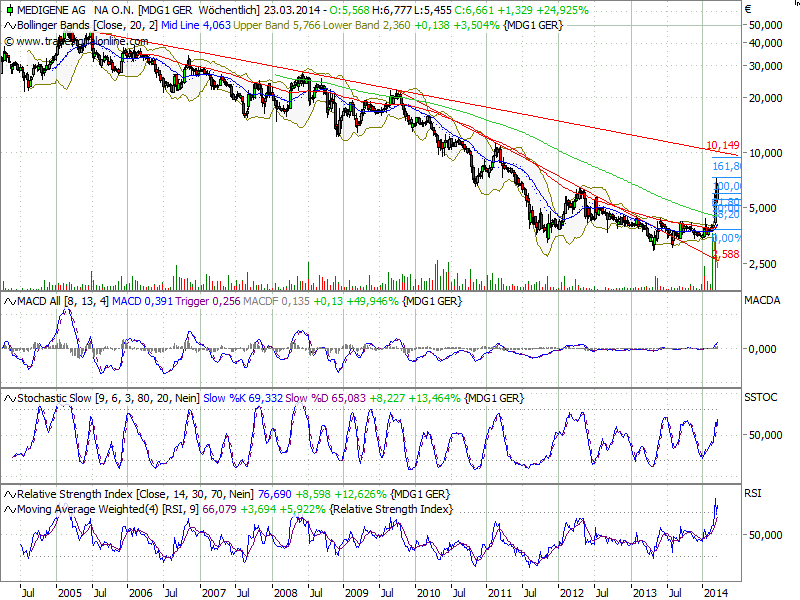Click the copyright www.tradesignalonline.com text
This screenshot has width=800, height=600.
point(77,41)
